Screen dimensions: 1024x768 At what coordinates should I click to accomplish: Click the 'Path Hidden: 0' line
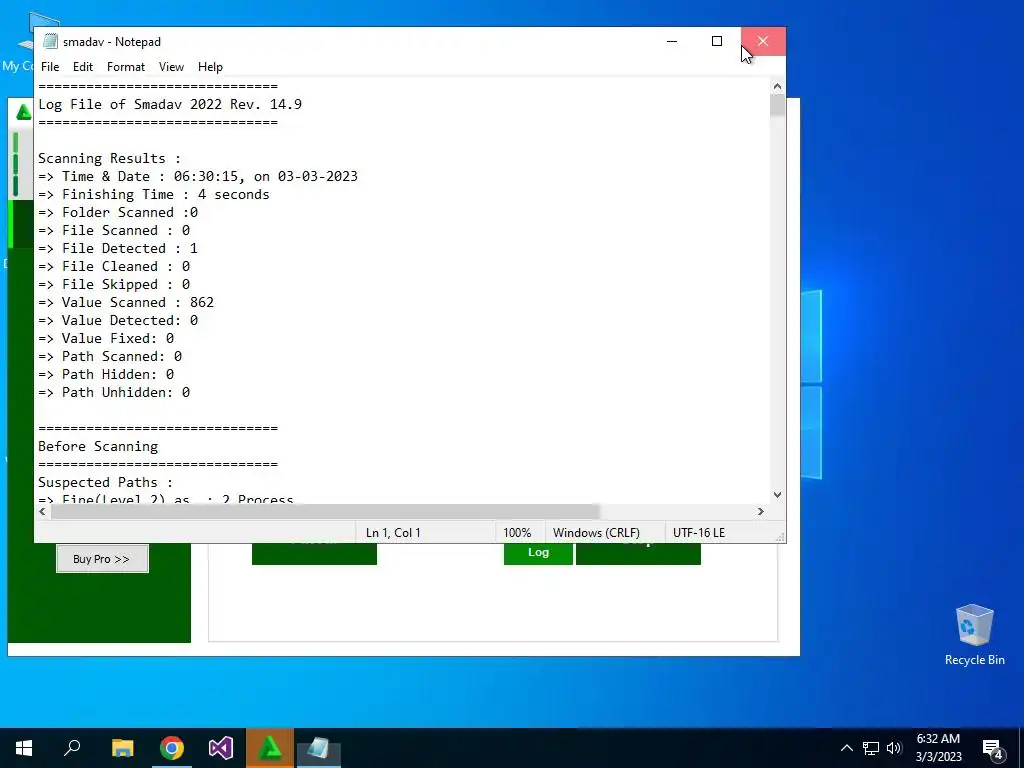106,374
